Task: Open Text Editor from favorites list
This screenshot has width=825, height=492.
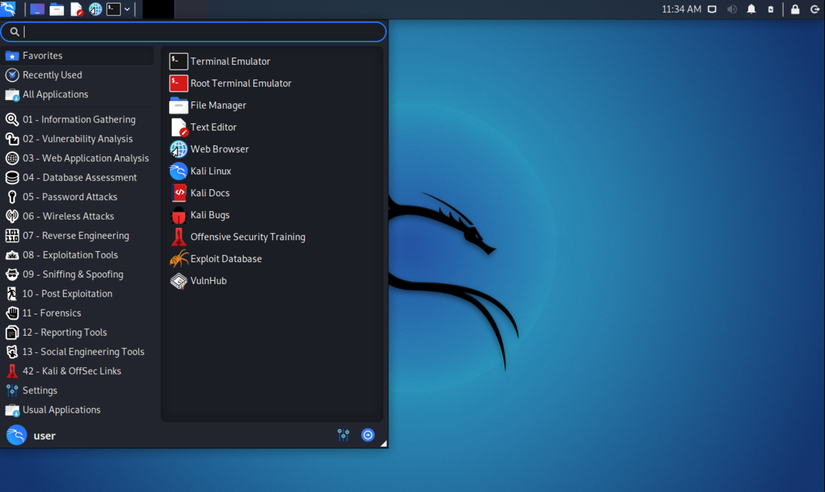Action: coord(272,127)
